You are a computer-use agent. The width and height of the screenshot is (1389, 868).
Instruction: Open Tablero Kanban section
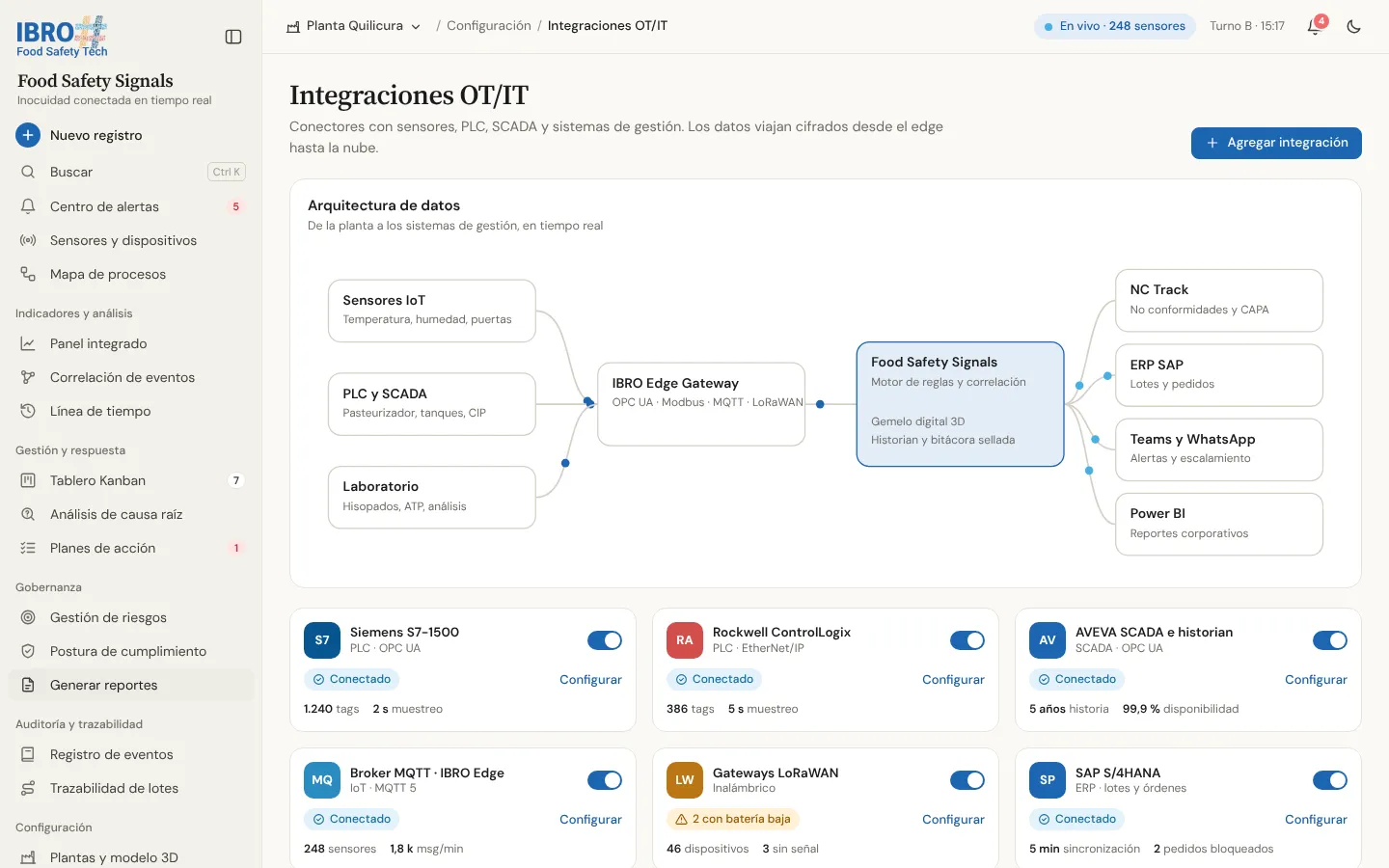pyautogui.click(x=131, y=480)
